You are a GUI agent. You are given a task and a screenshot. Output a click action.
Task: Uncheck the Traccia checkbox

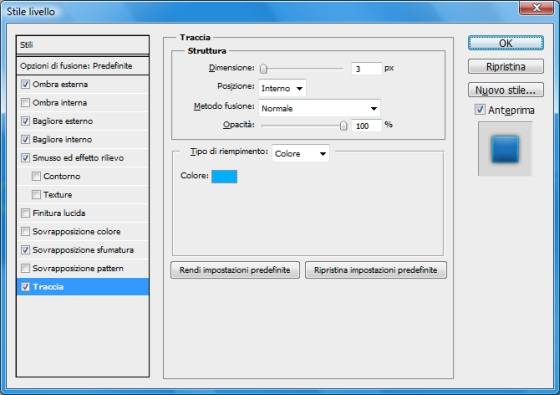pyautogui.click(x=25, y=287)
